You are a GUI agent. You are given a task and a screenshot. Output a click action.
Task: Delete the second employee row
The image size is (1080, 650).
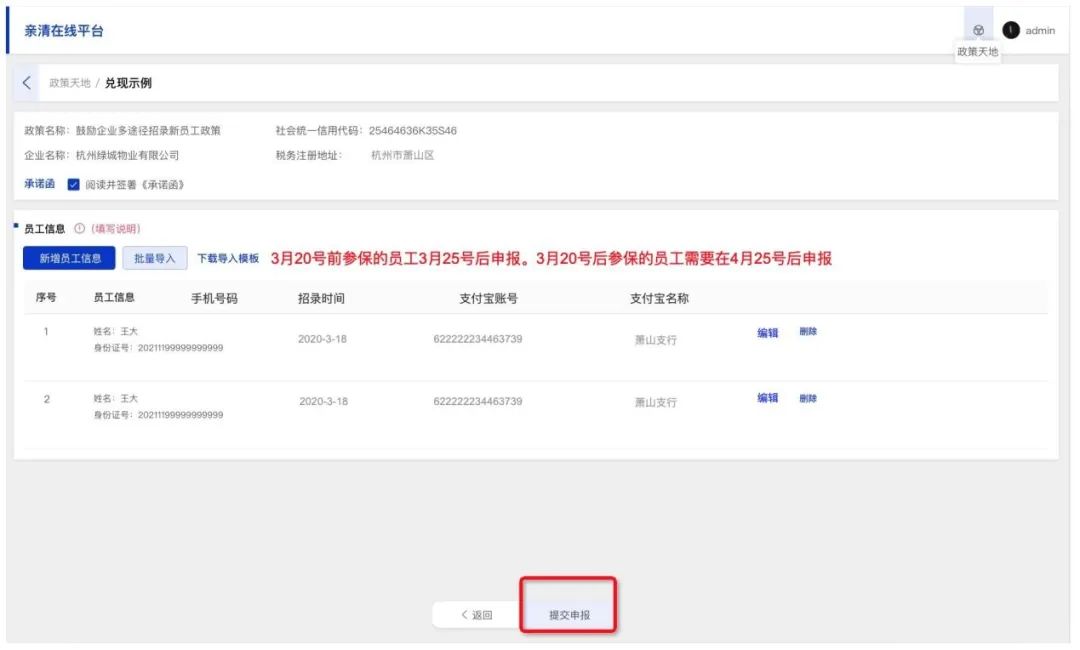(808, 398)
